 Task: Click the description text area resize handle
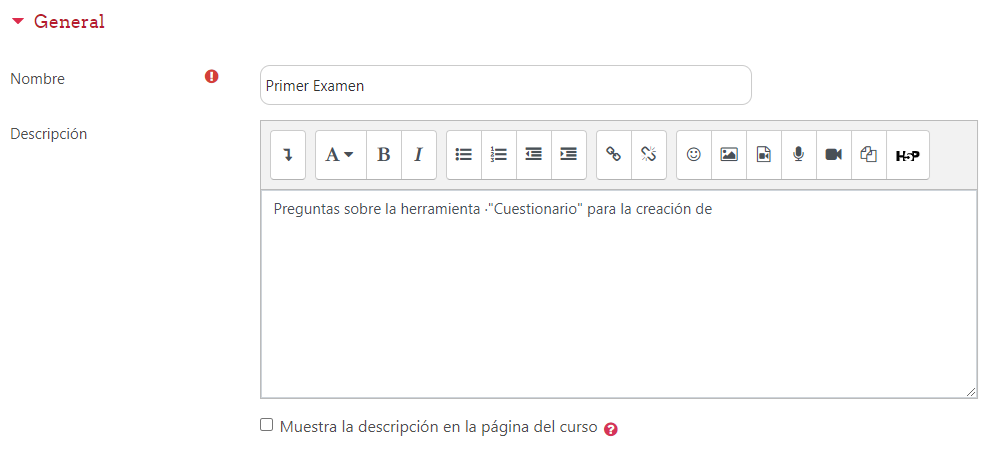click(x=971, y=392)
